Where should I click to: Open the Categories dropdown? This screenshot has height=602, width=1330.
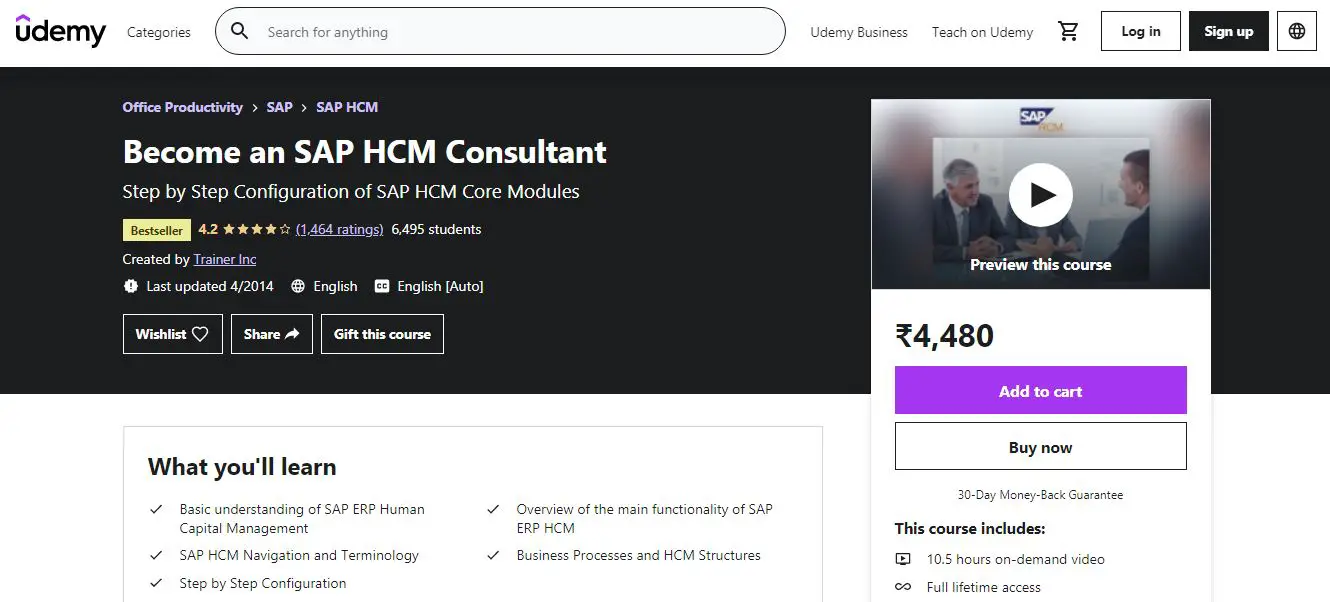click(x=158, y=31)
